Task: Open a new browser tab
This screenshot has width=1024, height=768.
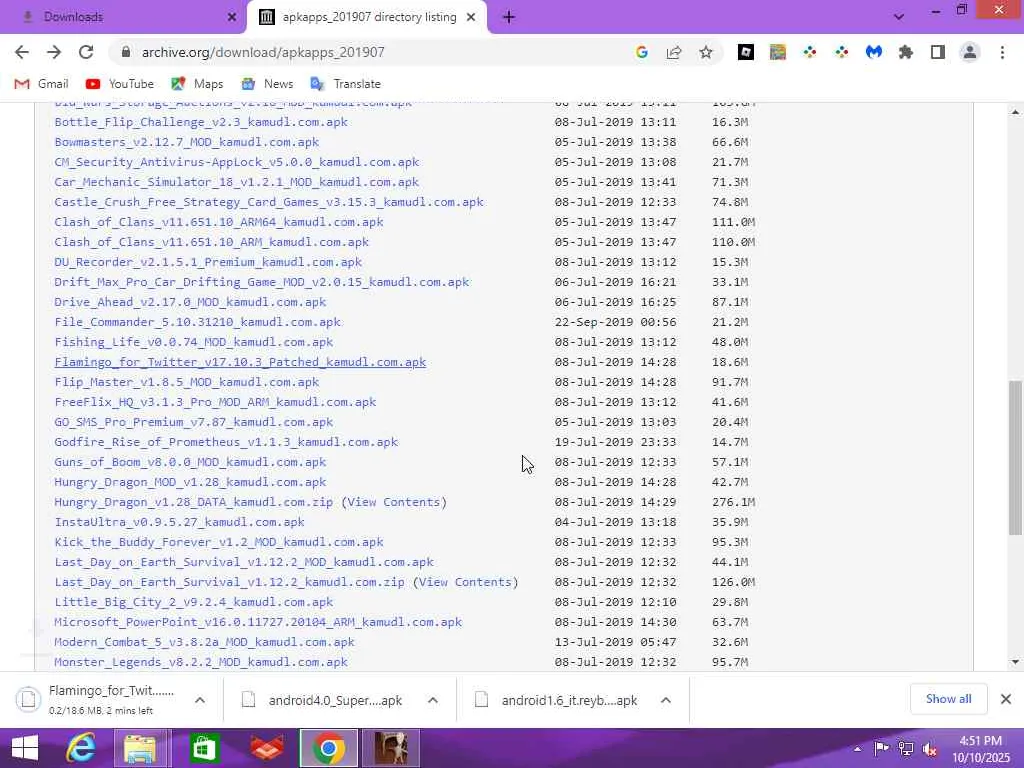Action: (509, 18)
